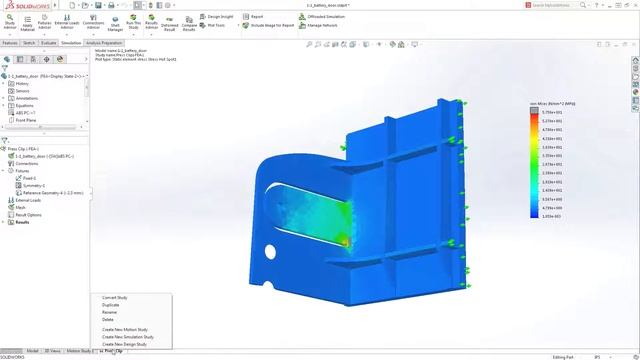
Task: Expand the Run This Study dropdown arrow
Action: (133, 34)
